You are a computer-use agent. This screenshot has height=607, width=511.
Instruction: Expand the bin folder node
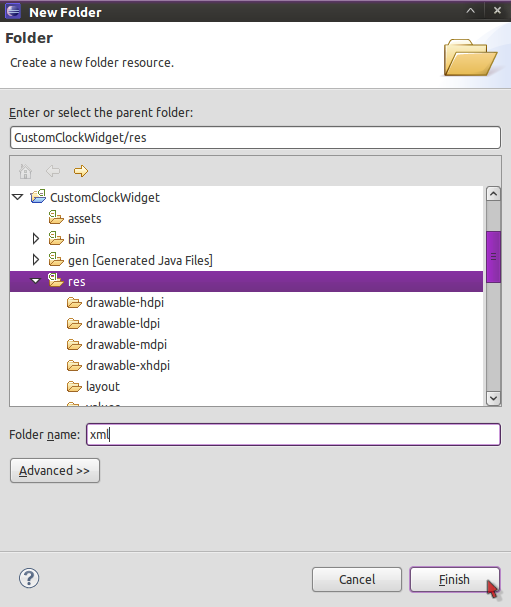(36, 239)
